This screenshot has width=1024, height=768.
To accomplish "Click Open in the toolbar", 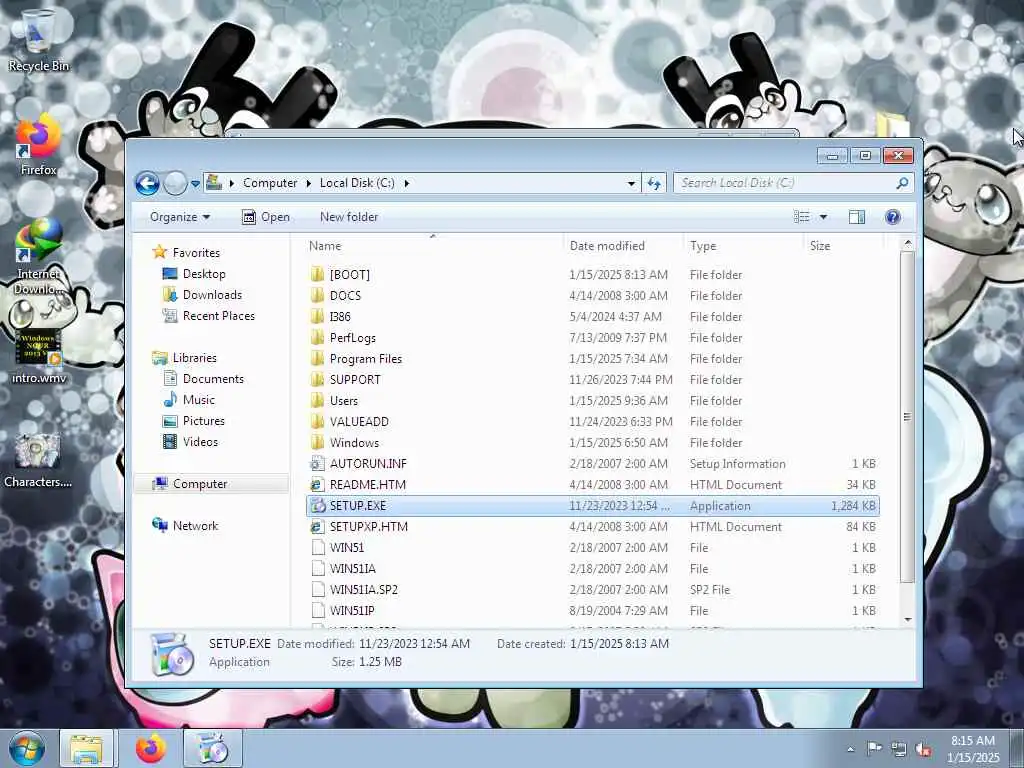I will pos(266,217).
